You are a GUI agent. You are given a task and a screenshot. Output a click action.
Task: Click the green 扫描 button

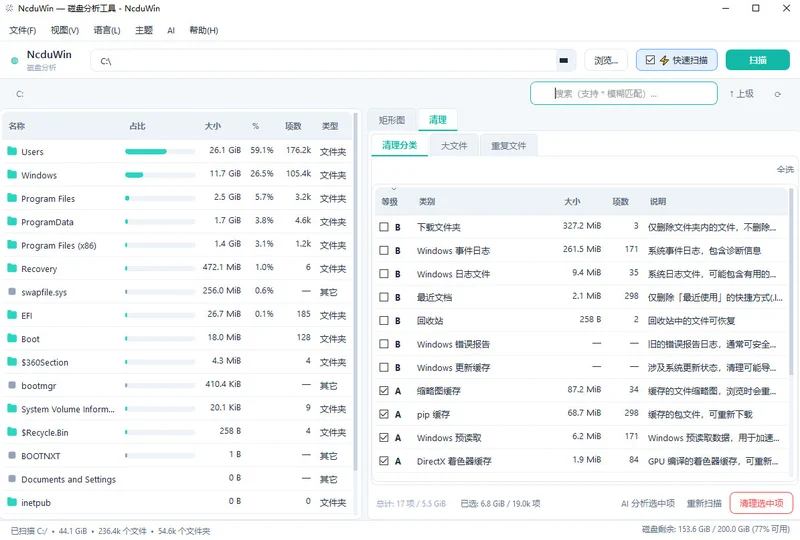pyautogui.click(x=758, y=60)
